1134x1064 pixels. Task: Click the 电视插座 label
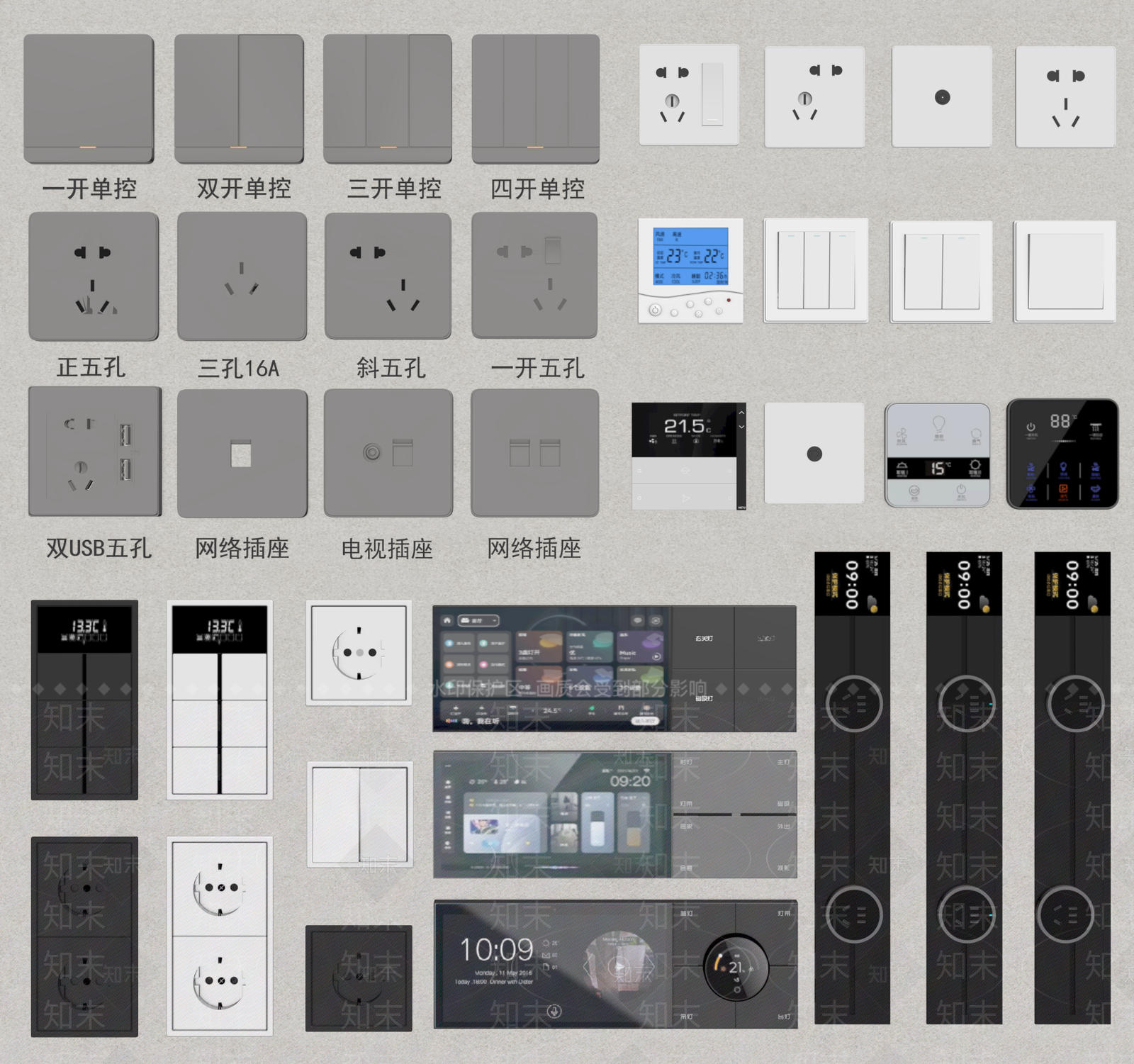[387, 548]
